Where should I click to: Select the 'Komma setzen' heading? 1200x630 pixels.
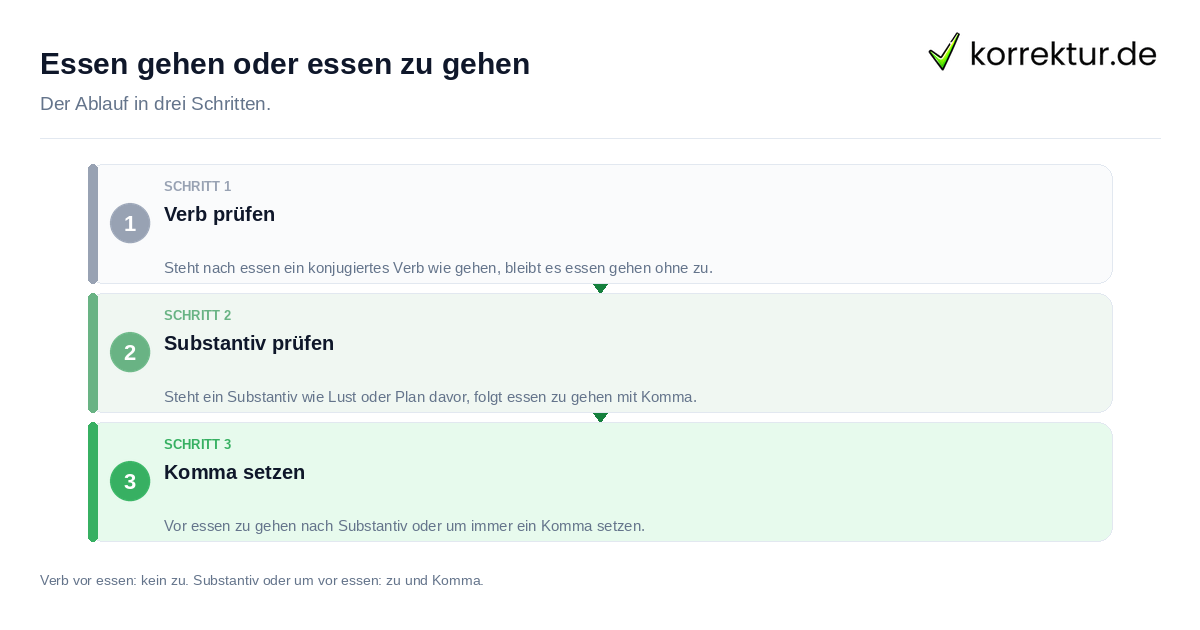pos(234,472)
